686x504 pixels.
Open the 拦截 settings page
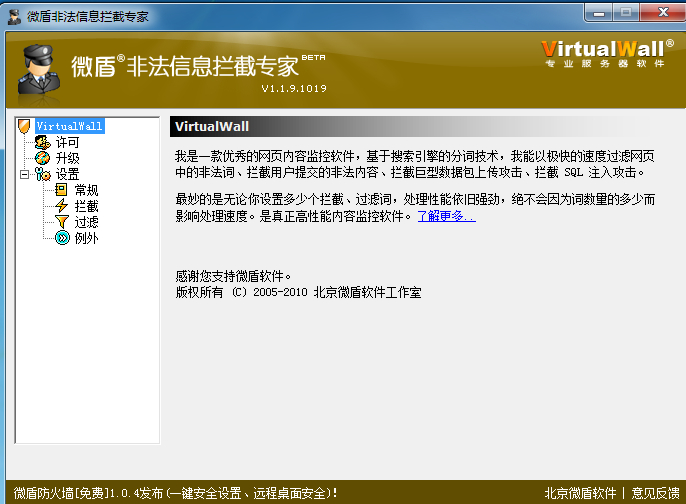click(x=86, y=206)
